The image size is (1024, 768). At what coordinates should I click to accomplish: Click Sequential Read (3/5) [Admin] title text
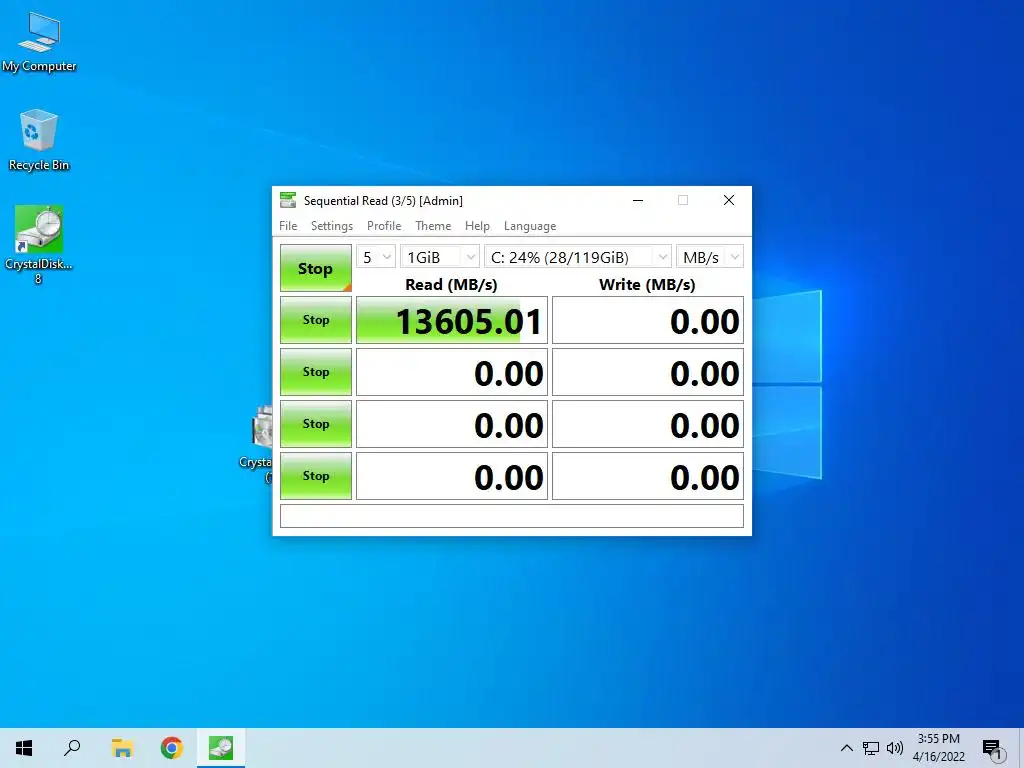pyautogui.click(x=383, y=200)
